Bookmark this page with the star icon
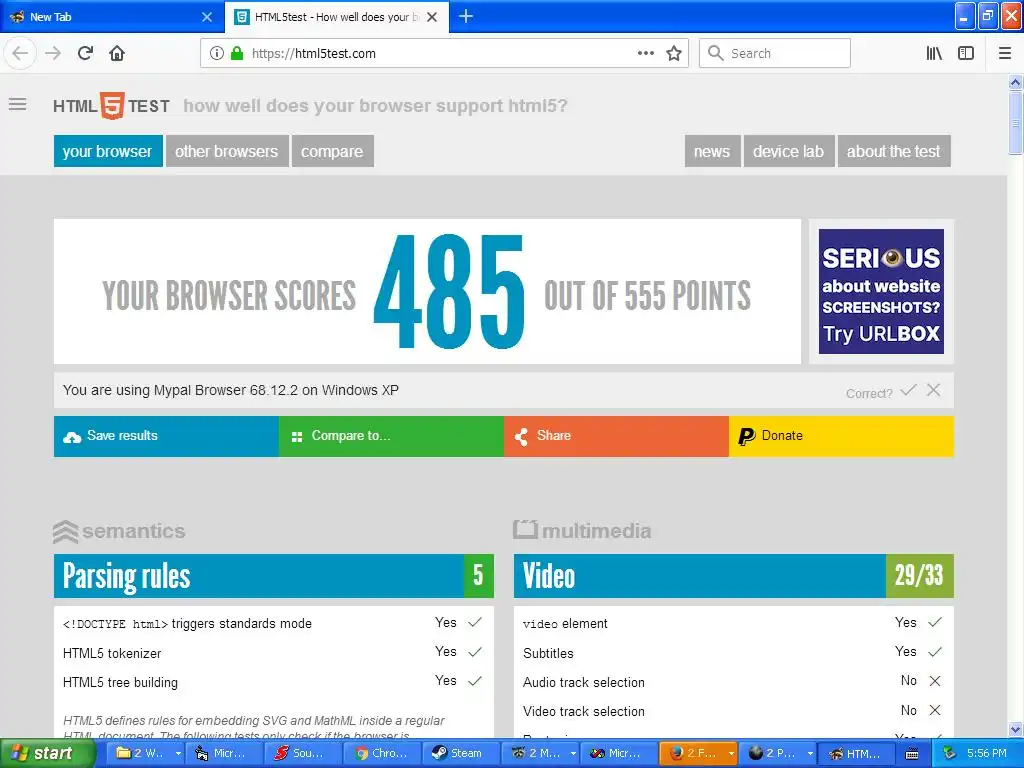This screenshot has width=1024, height=768. (674, 54)
